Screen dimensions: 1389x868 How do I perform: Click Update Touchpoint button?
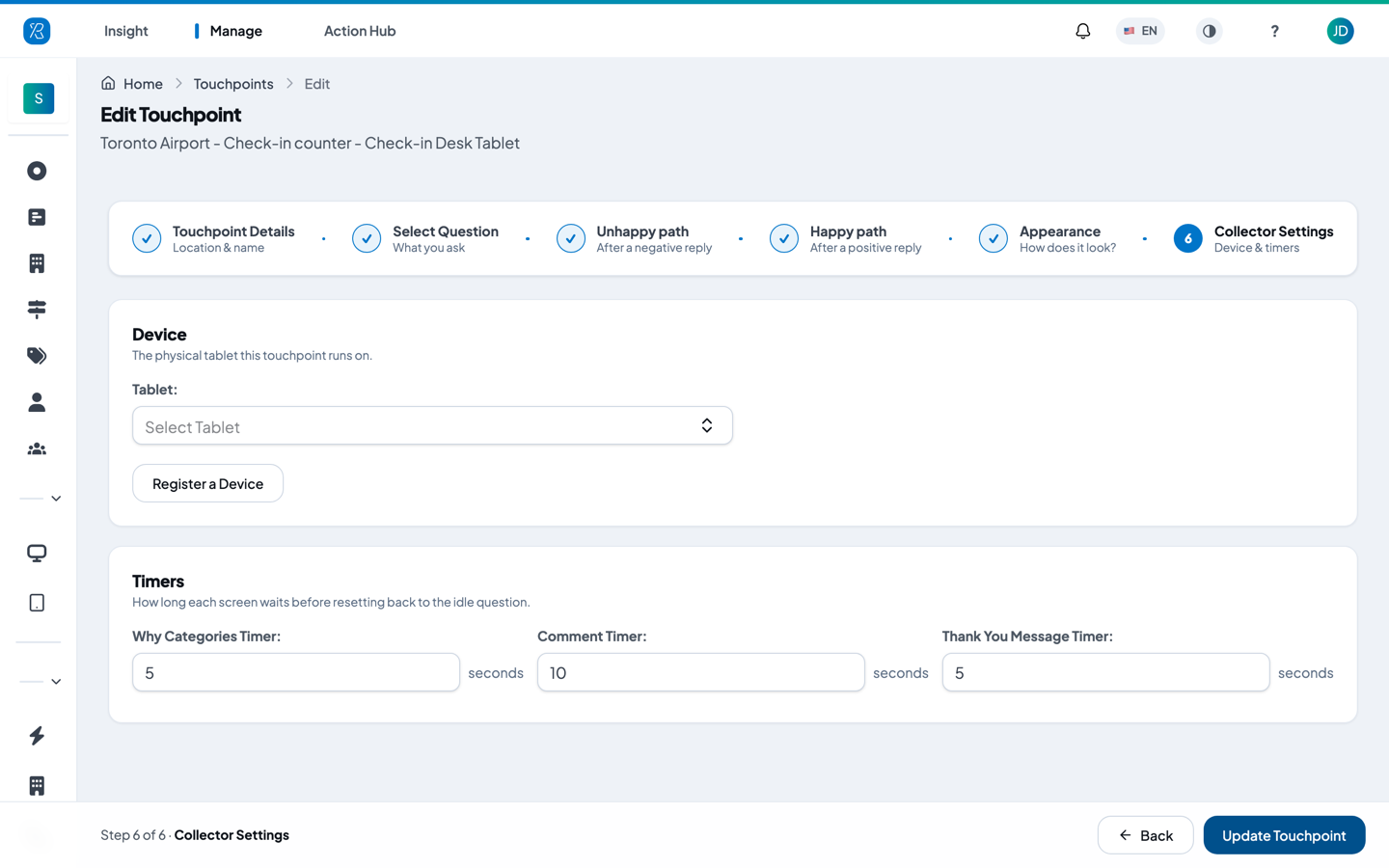click(x=1284, y=835)
